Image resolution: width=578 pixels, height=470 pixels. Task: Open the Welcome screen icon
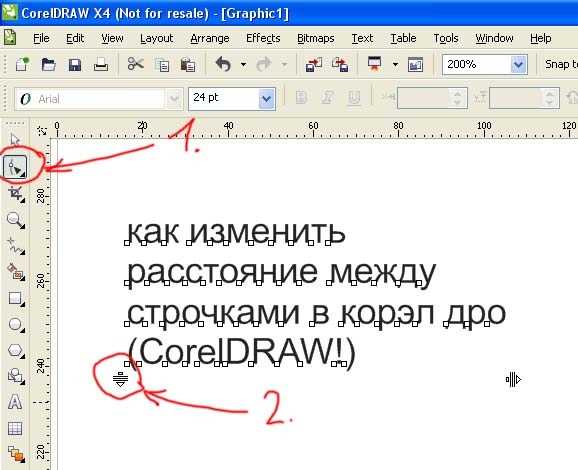[x=415, y=65]
